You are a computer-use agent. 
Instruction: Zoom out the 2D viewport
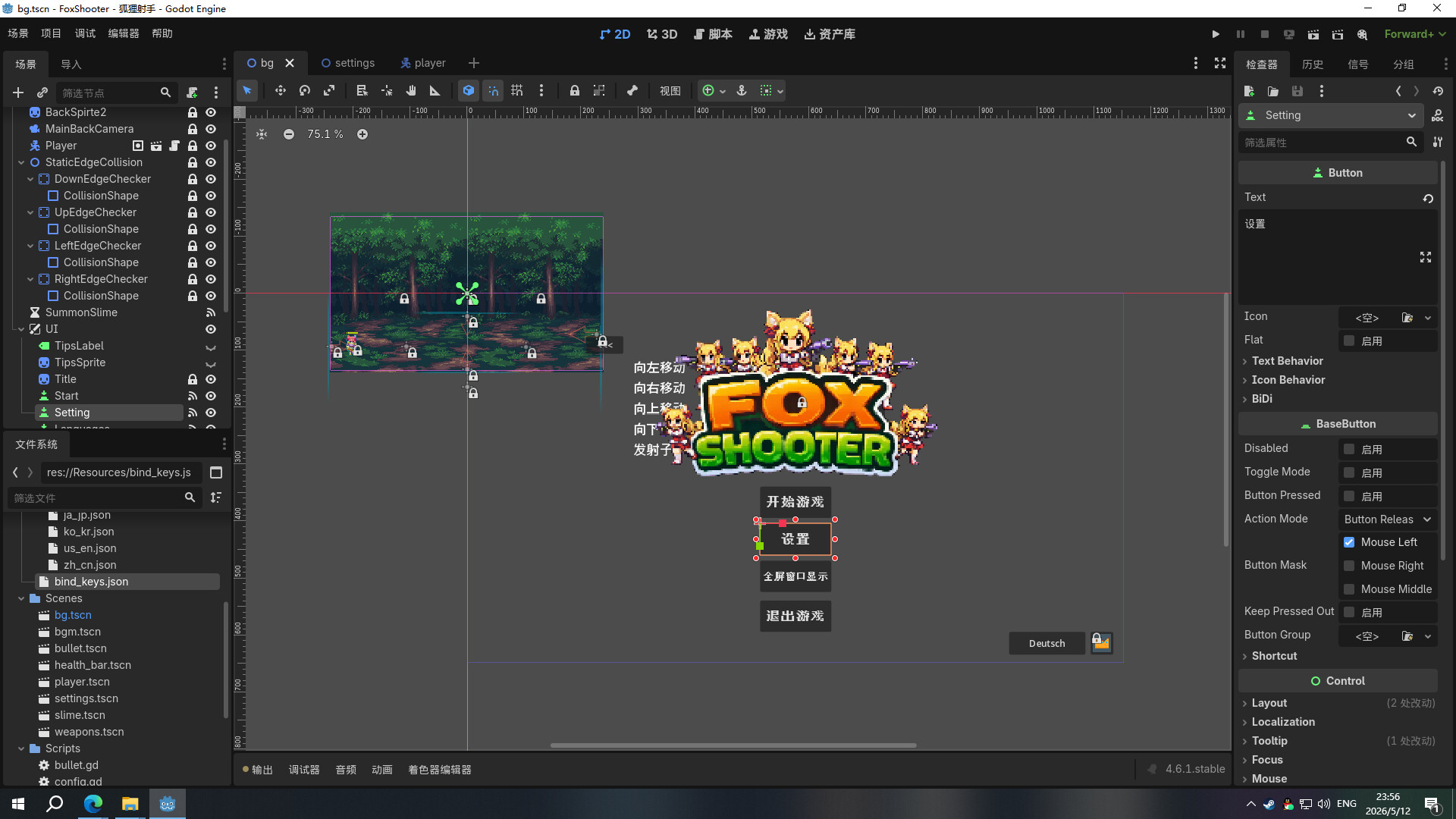click(289, 134)
